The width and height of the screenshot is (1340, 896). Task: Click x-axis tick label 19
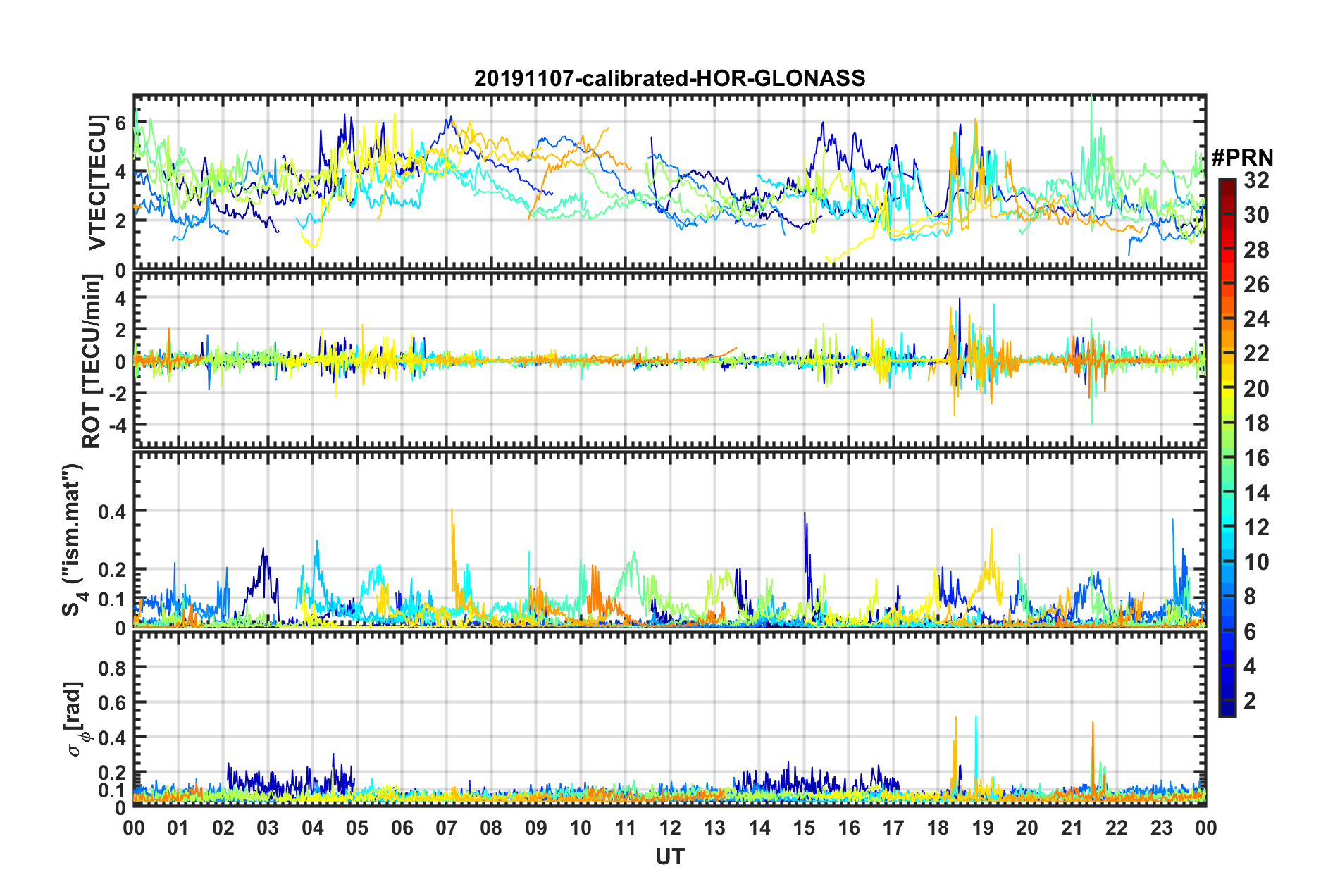click(983, 828)
